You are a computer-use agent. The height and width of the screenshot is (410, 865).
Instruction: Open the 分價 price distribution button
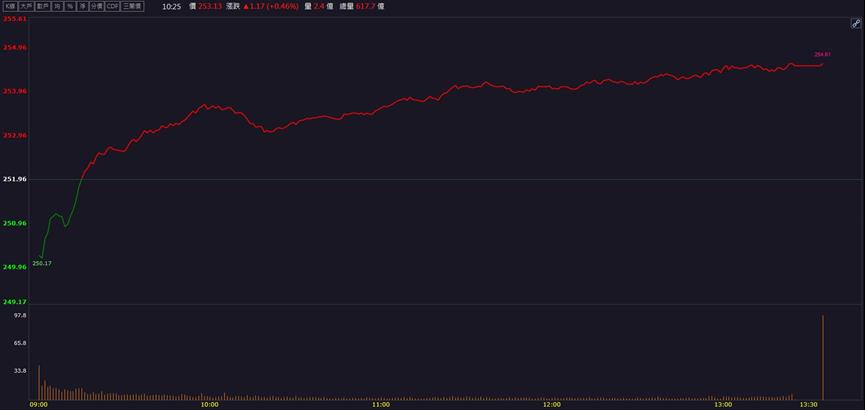pyautogui.click(x=97, y=6)
